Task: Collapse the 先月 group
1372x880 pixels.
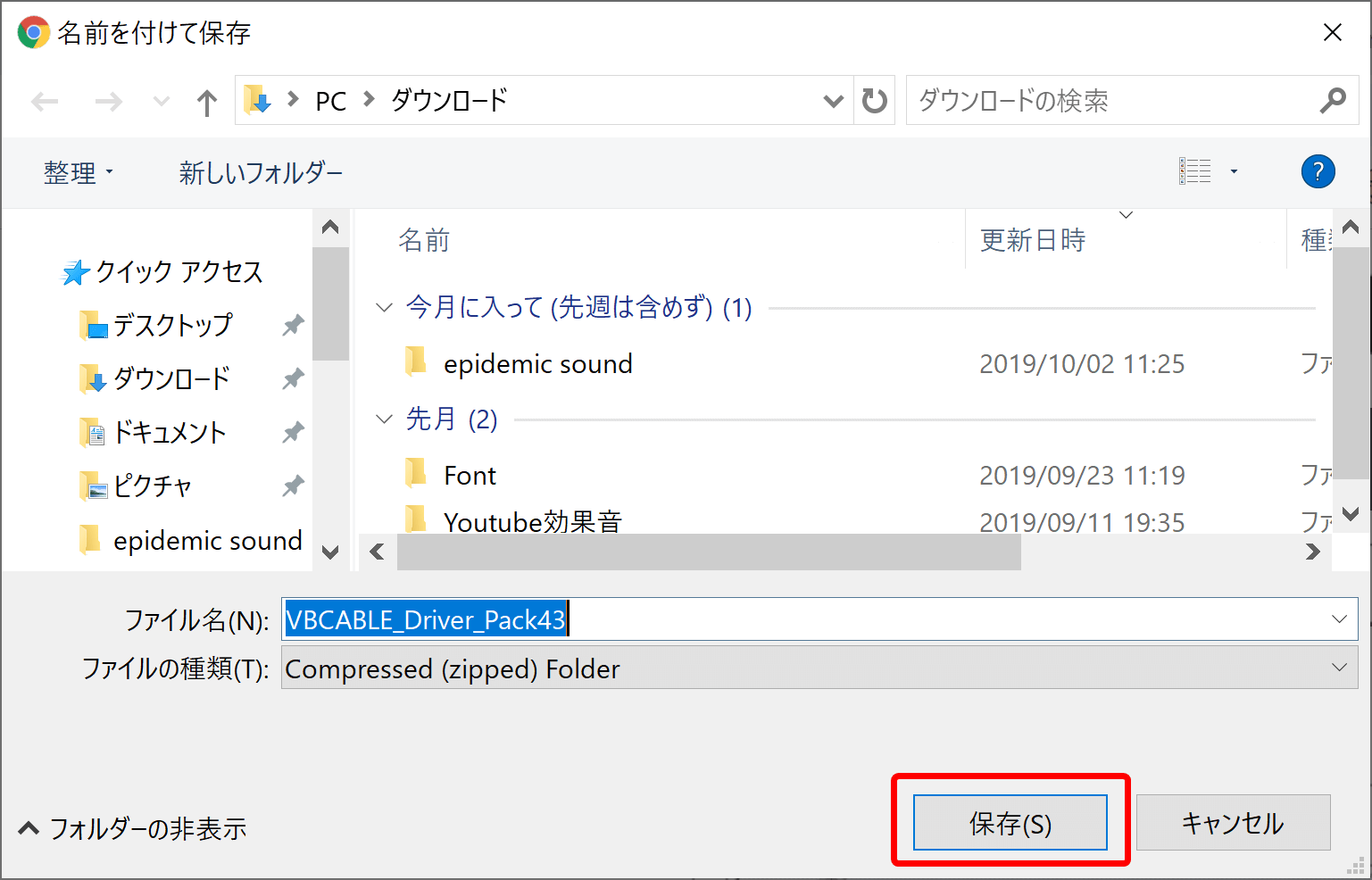Action: 384,419
